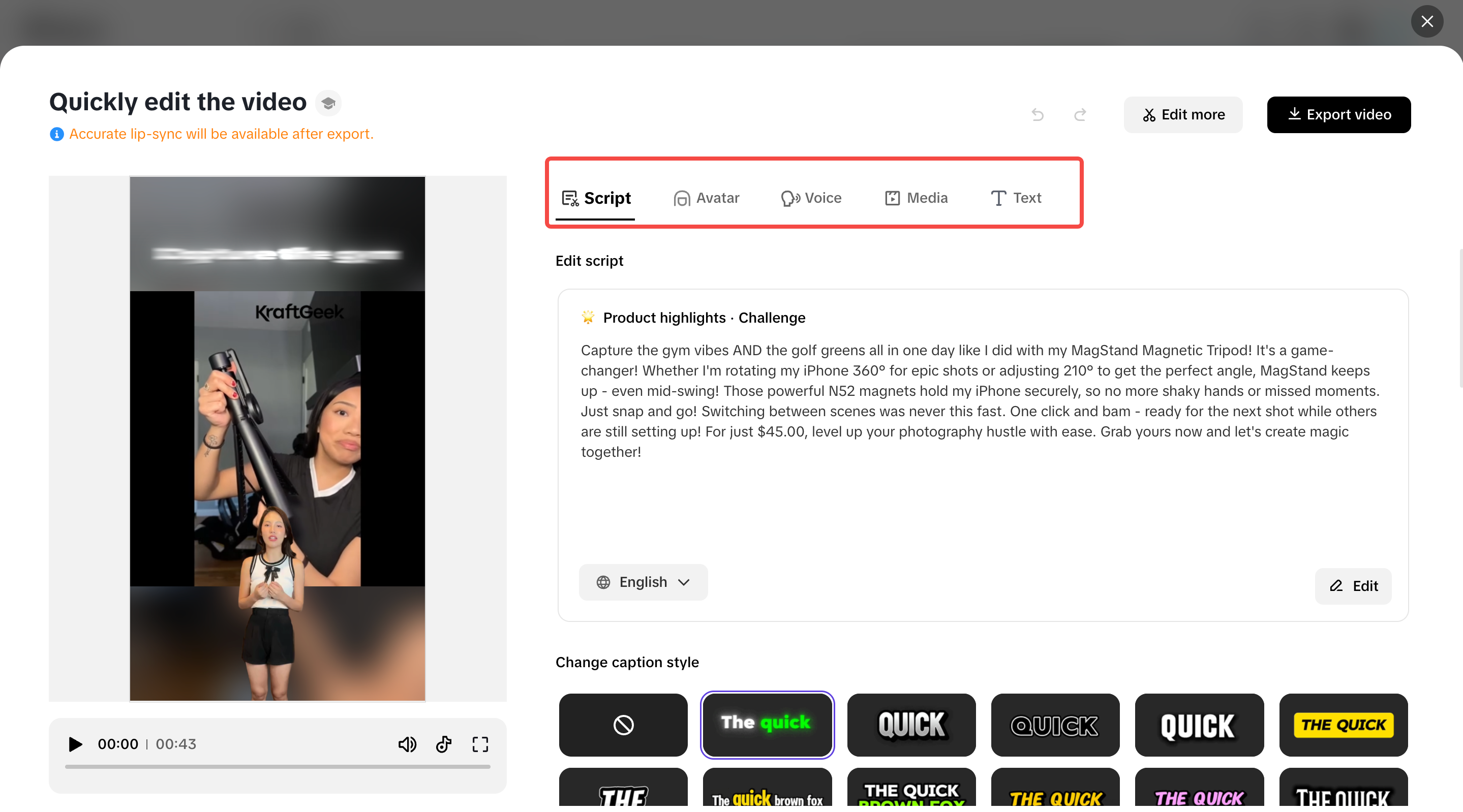This screenshot has width=1463, height=812.
Task: Open the Voice tab
Action: click(811, 198)
